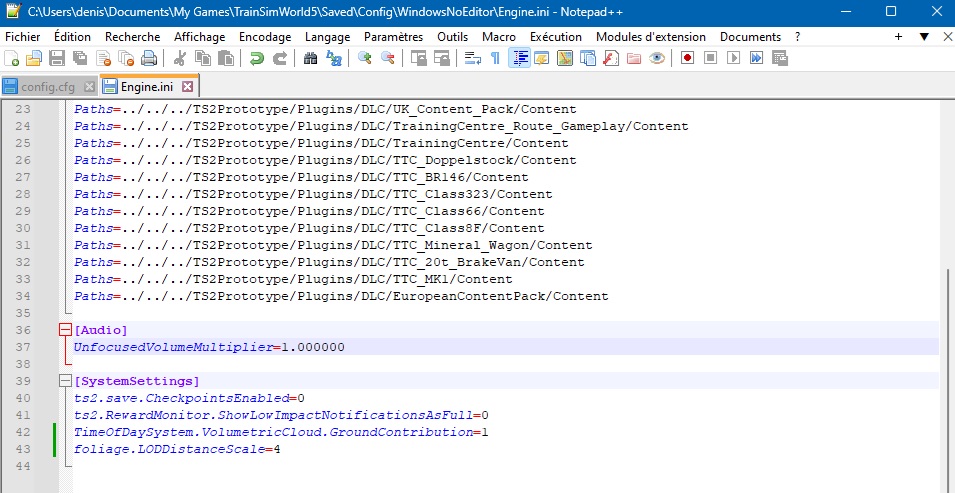Click the X at the menu bar's right end

(x=947, y=37)
